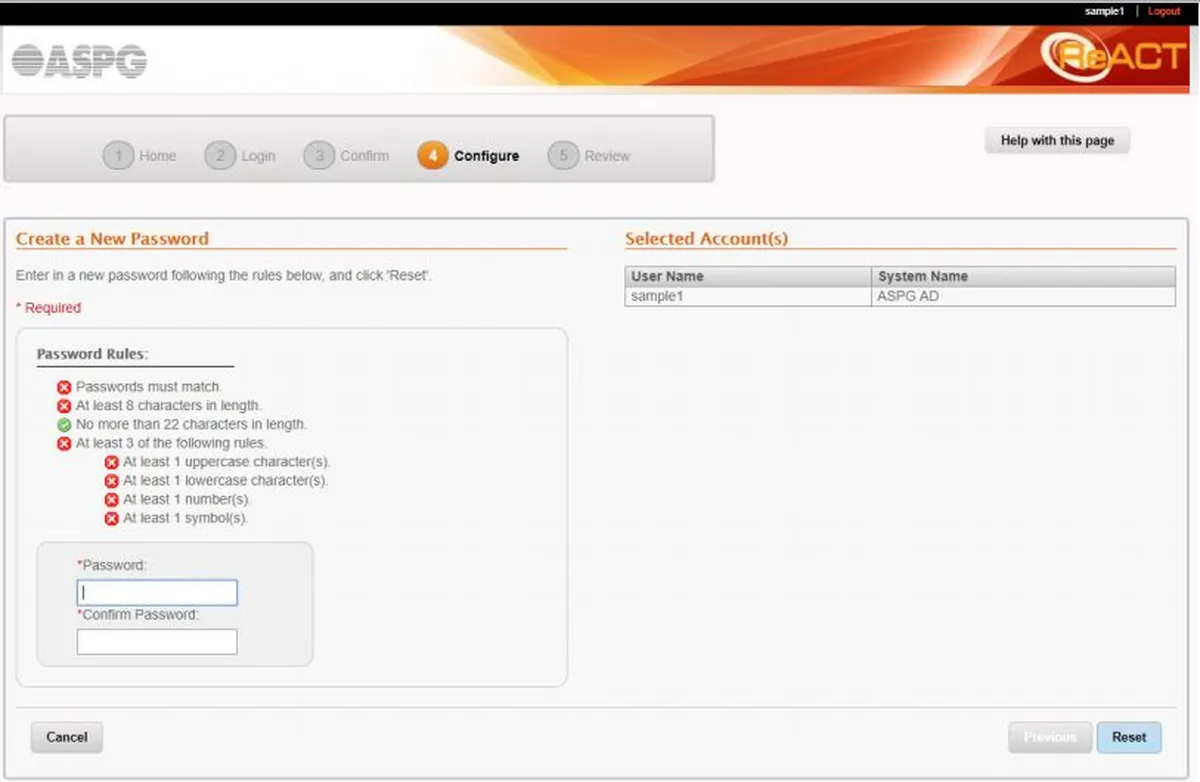Click the red X by 'At least 1 number(s)'
This screenshot has width=1200, height=782.
[x=112, y=500]
